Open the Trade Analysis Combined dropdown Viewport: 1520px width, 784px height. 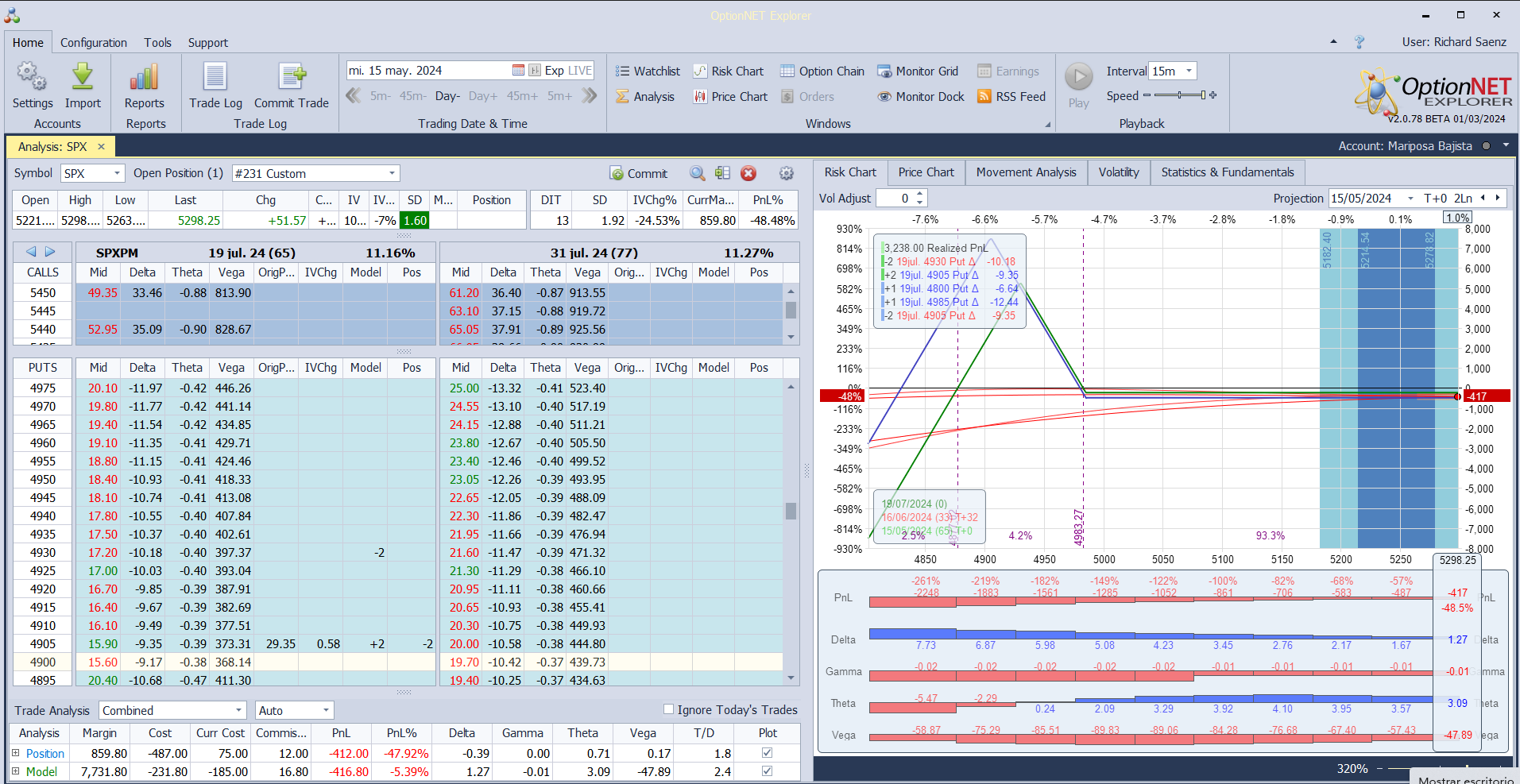pos(238,711)
